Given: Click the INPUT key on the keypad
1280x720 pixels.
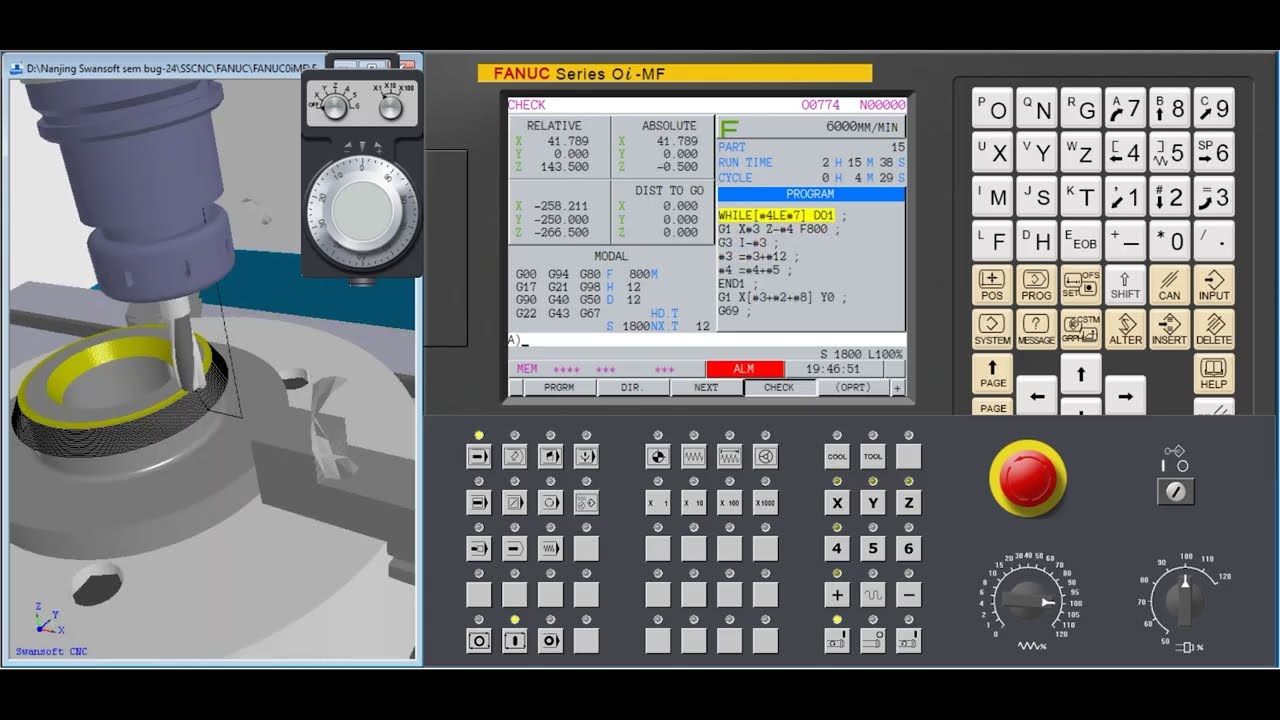Looking at the screenshot, I should (x=1214, y=285).
